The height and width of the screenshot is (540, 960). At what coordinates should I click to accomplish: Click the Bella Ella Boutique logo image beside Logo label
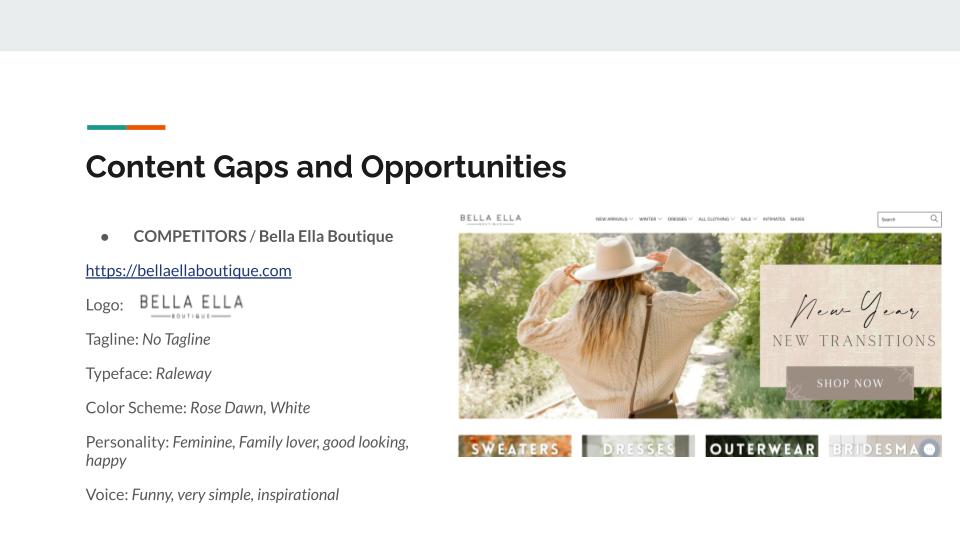(x=190, y=305)
